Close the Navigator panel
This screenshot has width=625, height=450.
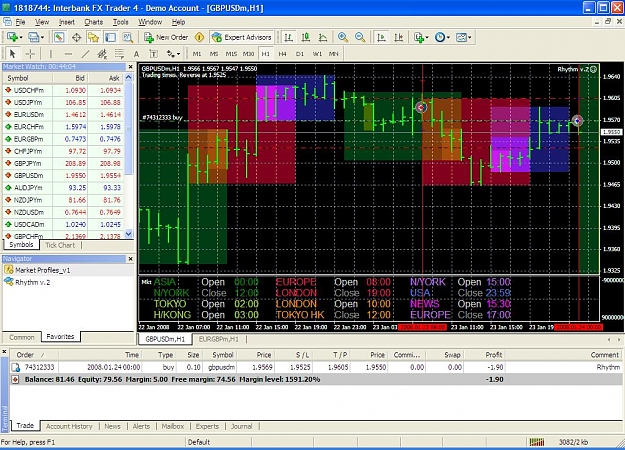click(x=130, y=259)
